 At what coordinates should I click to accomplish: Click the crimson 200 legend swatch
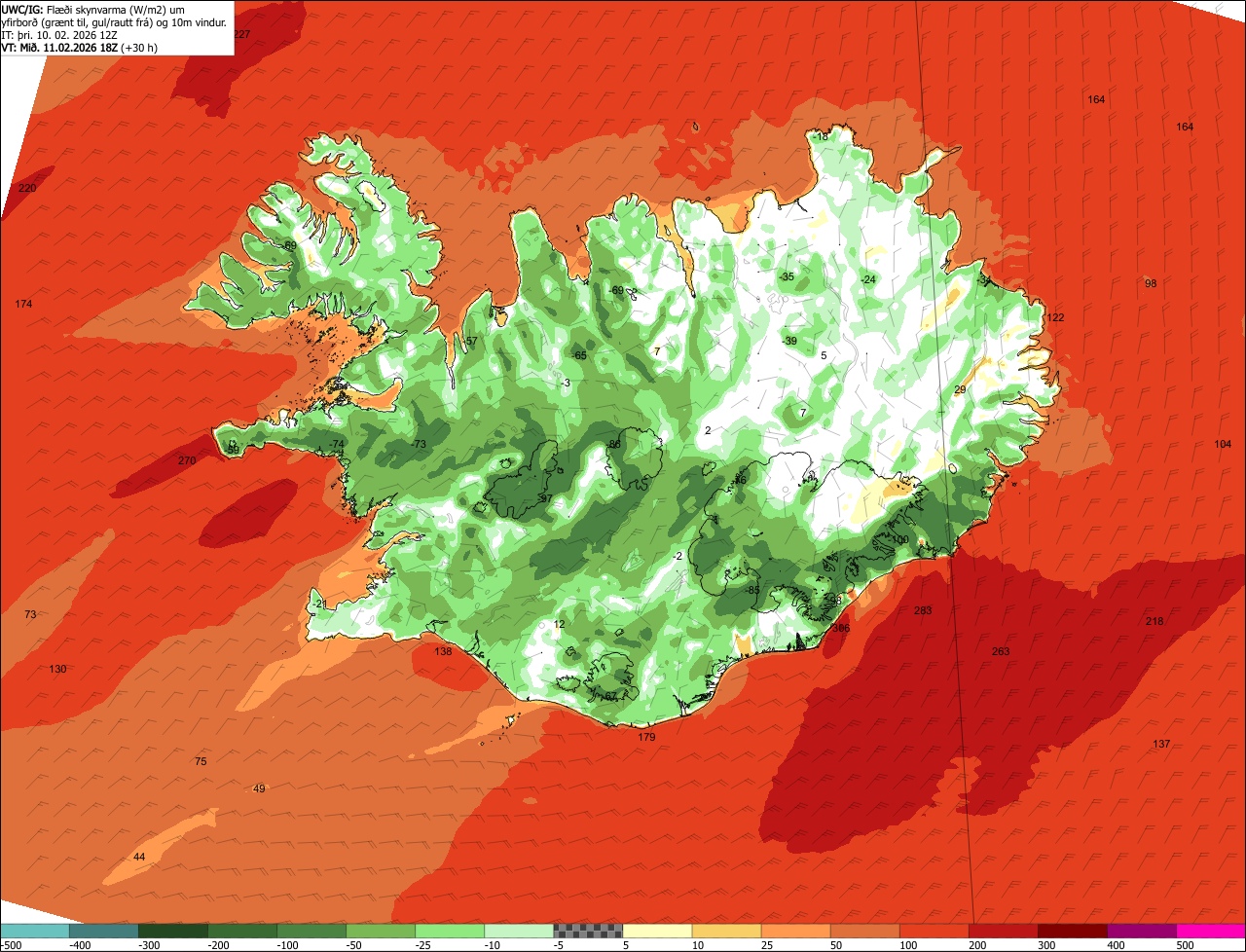pos(1003,931)
